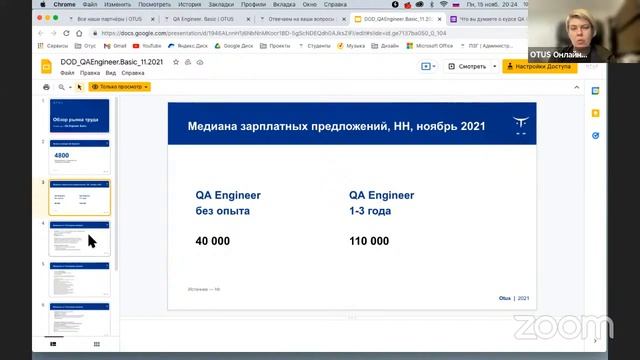Open Яндекс.Диск bookmark

[188, 46]
